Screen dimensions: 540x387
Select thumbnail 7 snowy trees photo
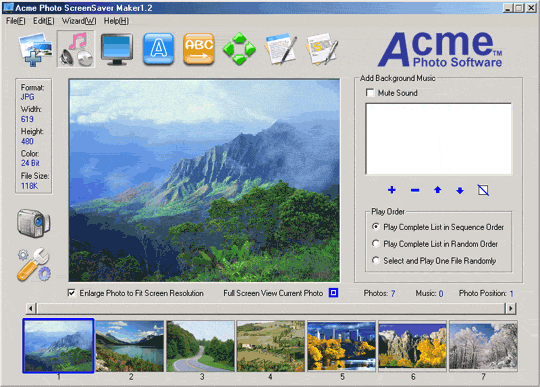click(484, 346)
